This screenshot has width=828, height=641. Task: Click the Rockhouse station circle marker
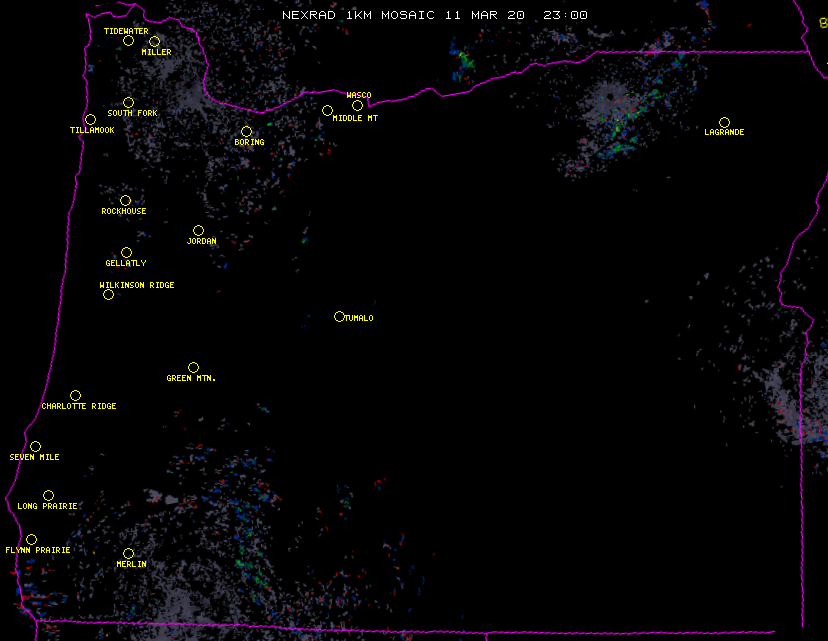(x=125, y=201)
